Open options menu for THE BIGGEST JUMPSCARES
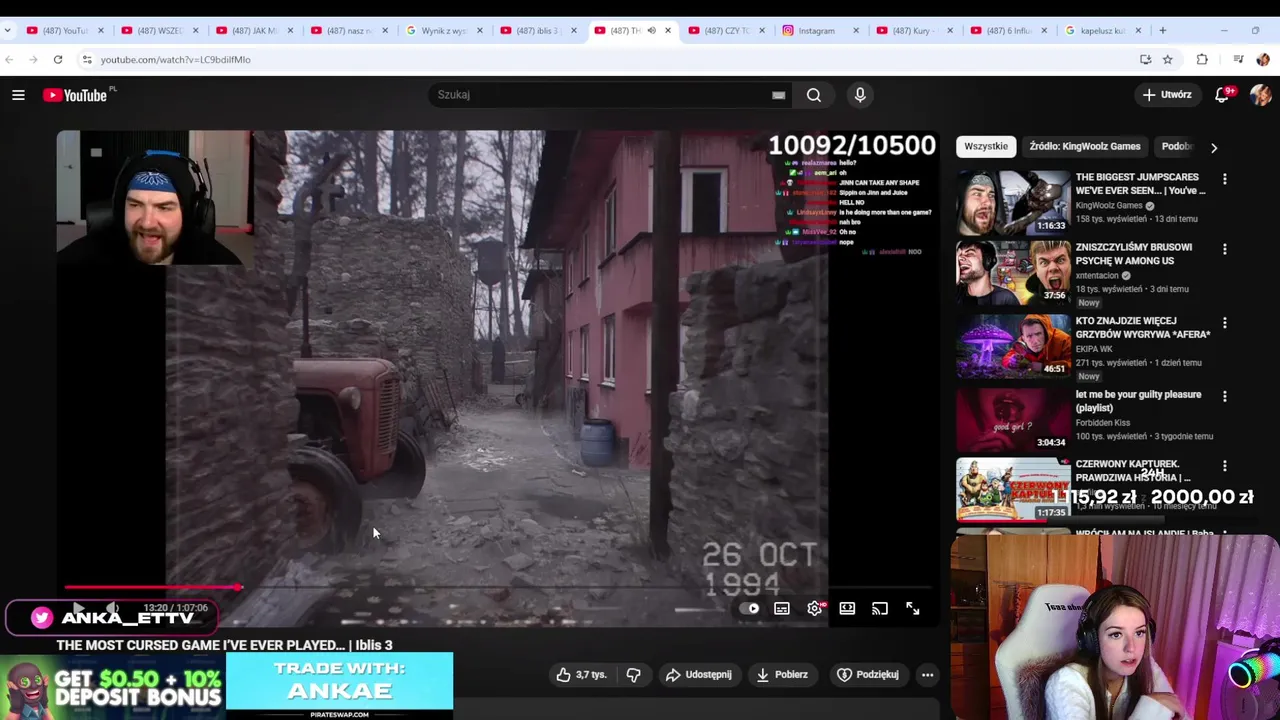 coord(1225,179)
